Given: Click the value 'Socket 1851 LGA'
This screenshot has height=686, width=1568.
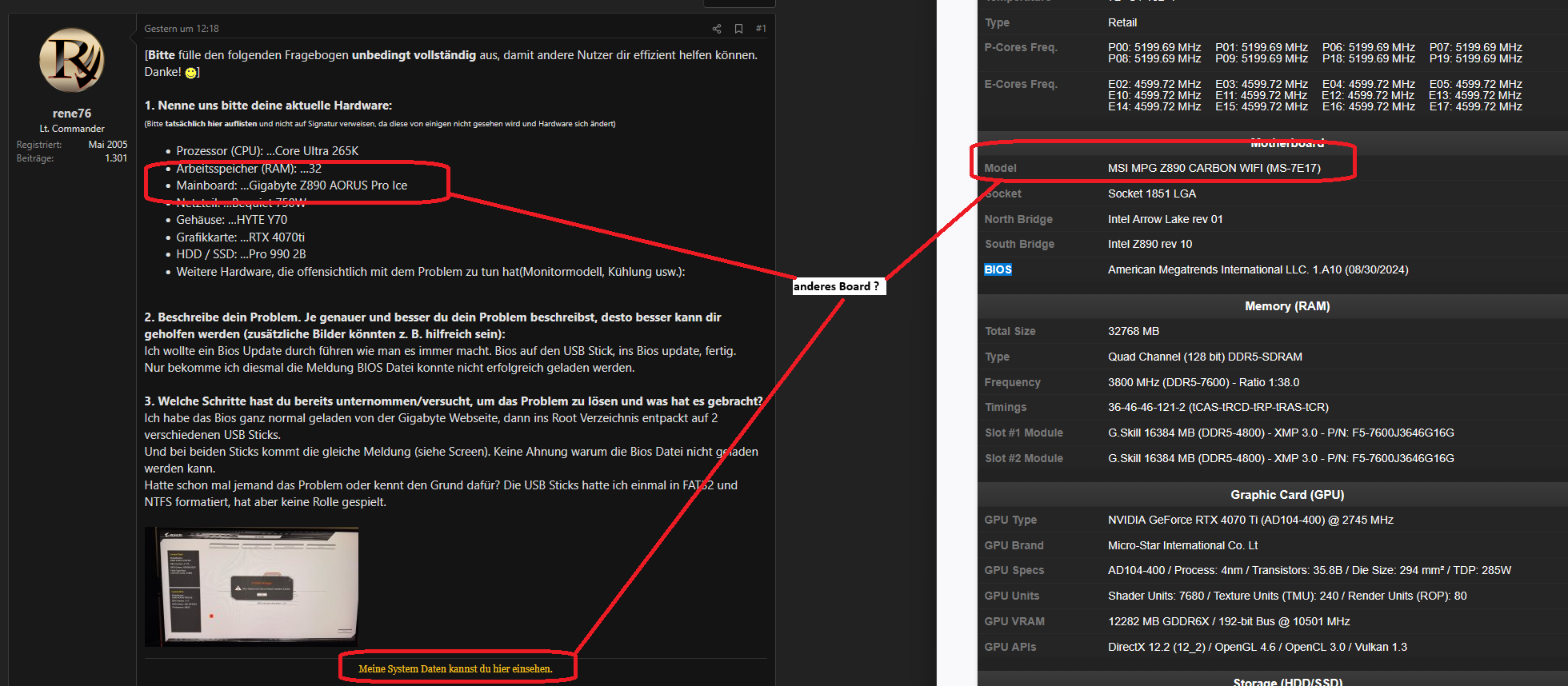Looking at the screenshot, I should coord(1152,193).
